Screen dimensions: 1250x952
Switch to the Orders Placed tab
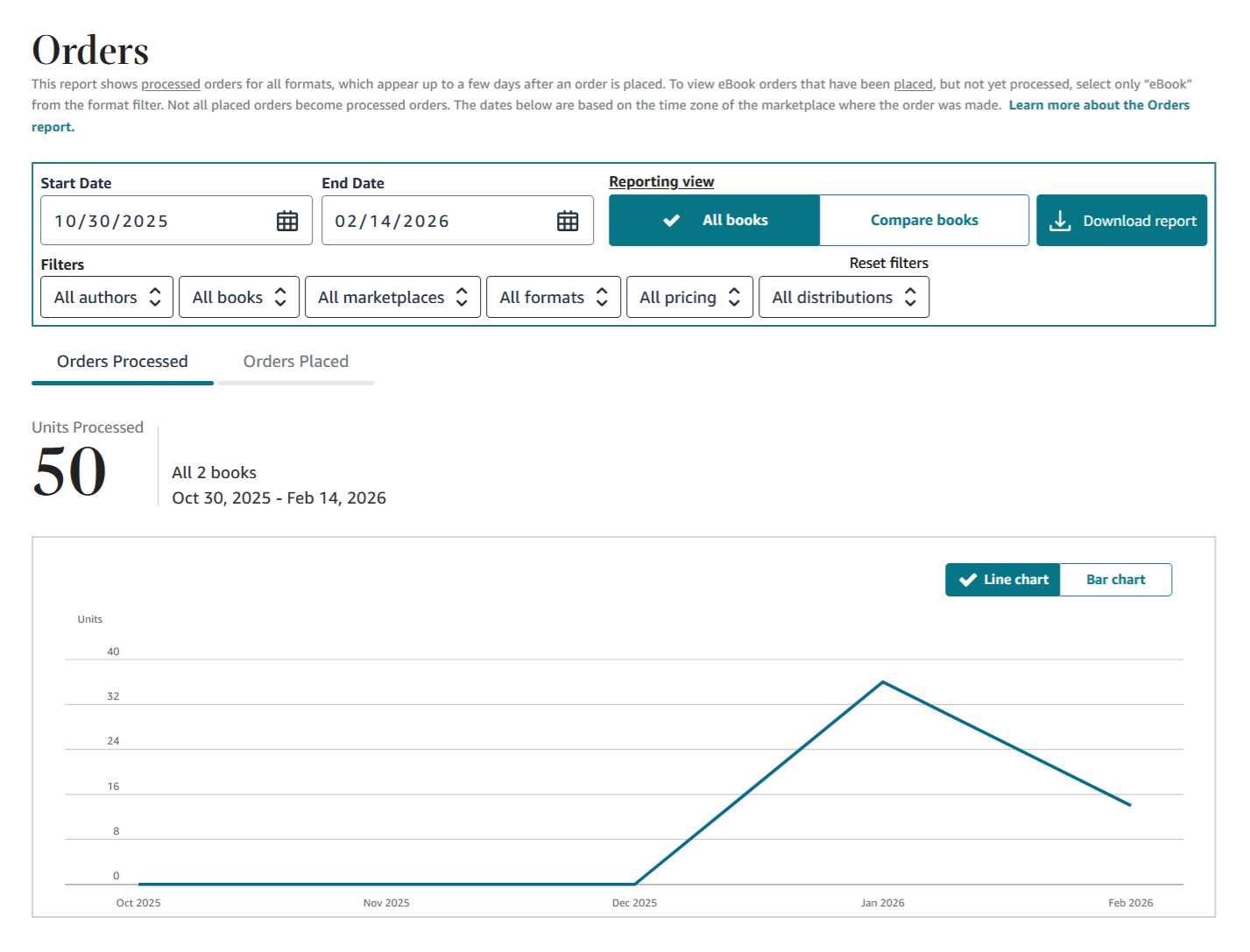click(296, 362)
